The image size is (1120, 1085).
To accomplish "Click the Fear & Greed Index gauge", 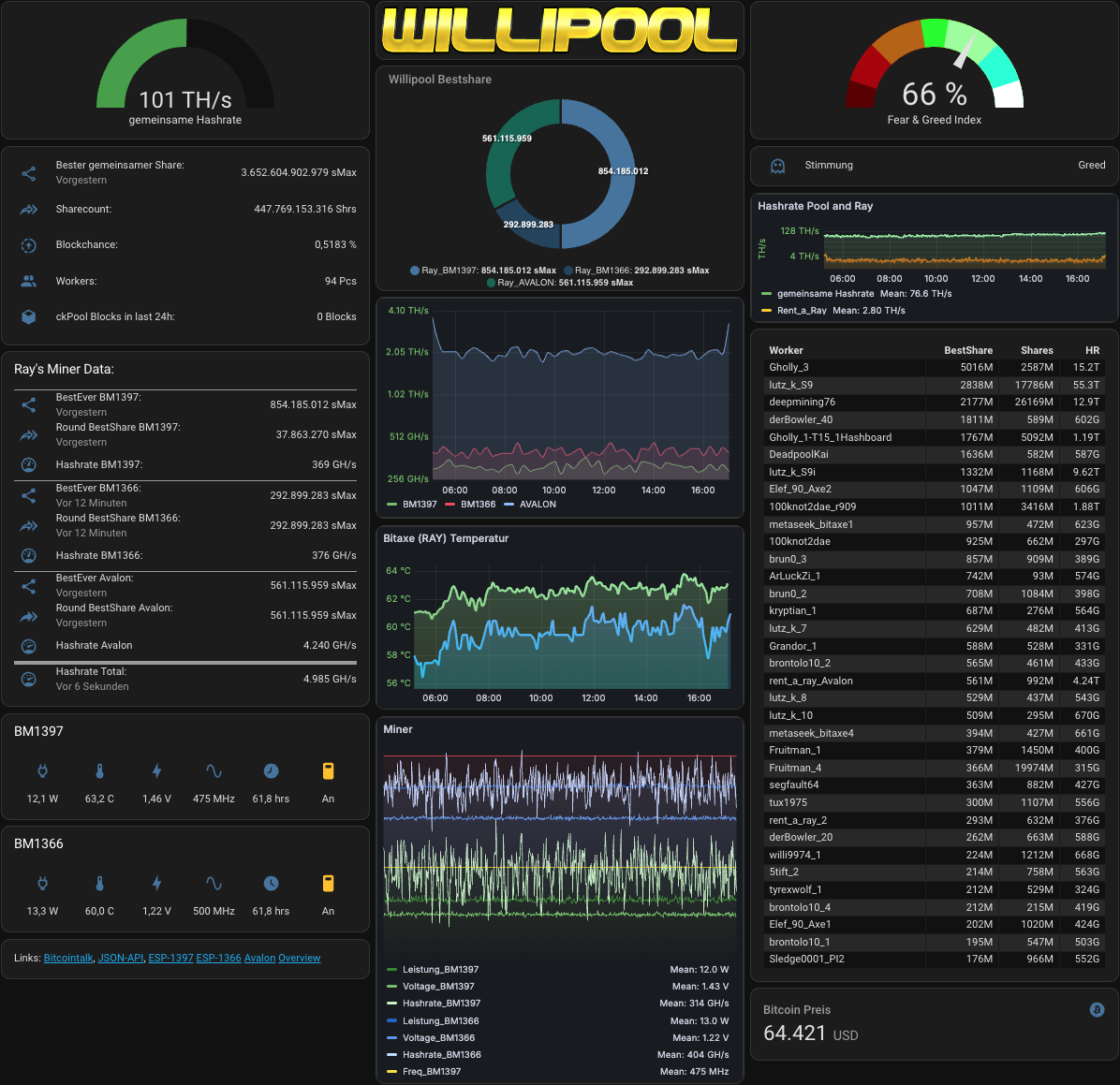I will point(935,71).
